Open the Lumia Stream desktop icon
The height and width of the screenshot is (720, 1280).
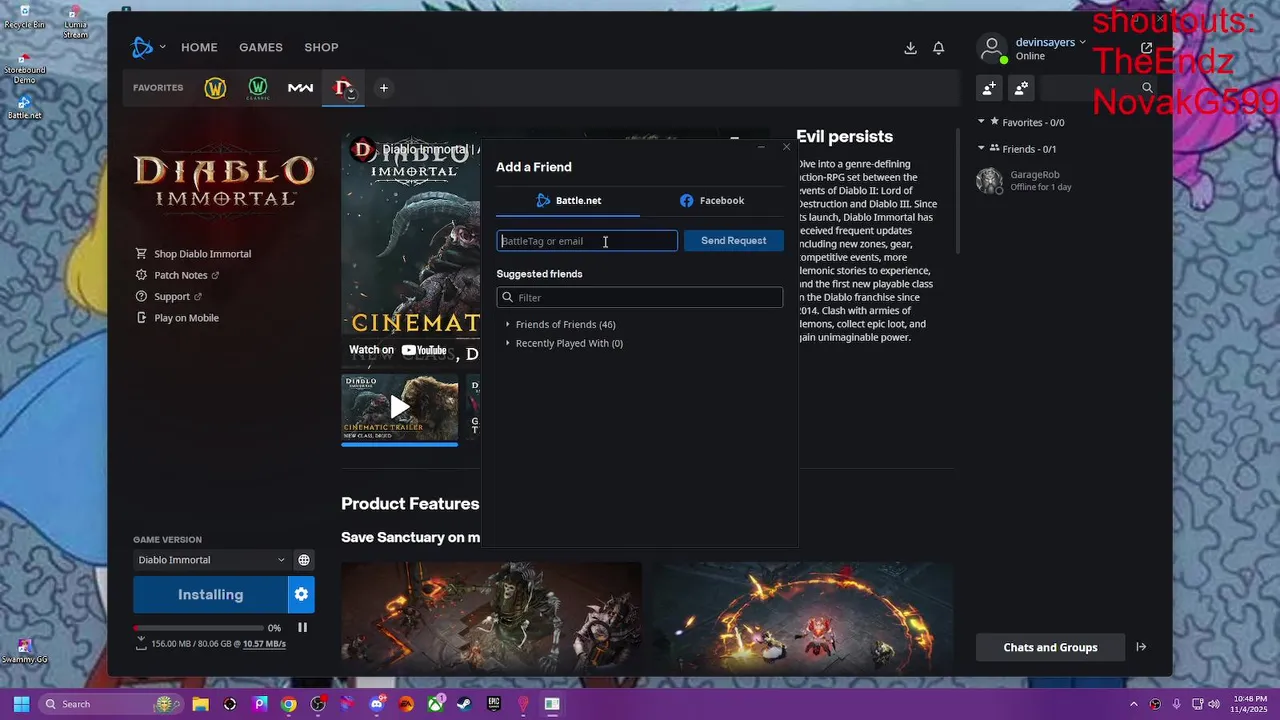[75, 21]
